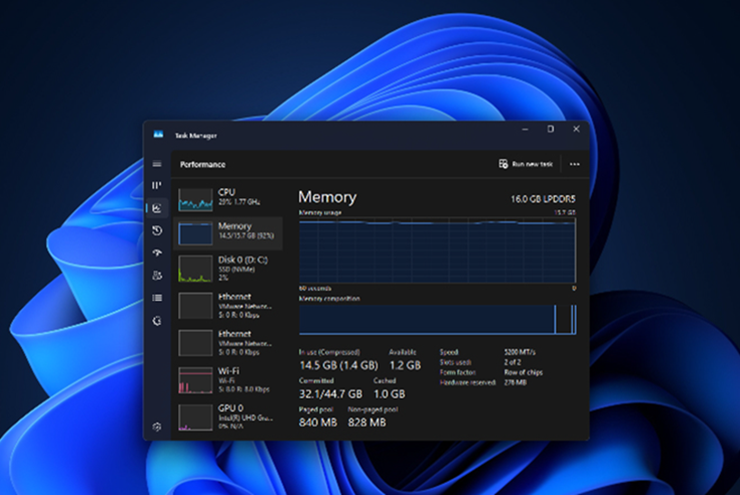Image resolution: width=740 pixels, height=495 pixels.
Task: Click the Disk 0 mini graph thumbnail
Action: point(195,268)
